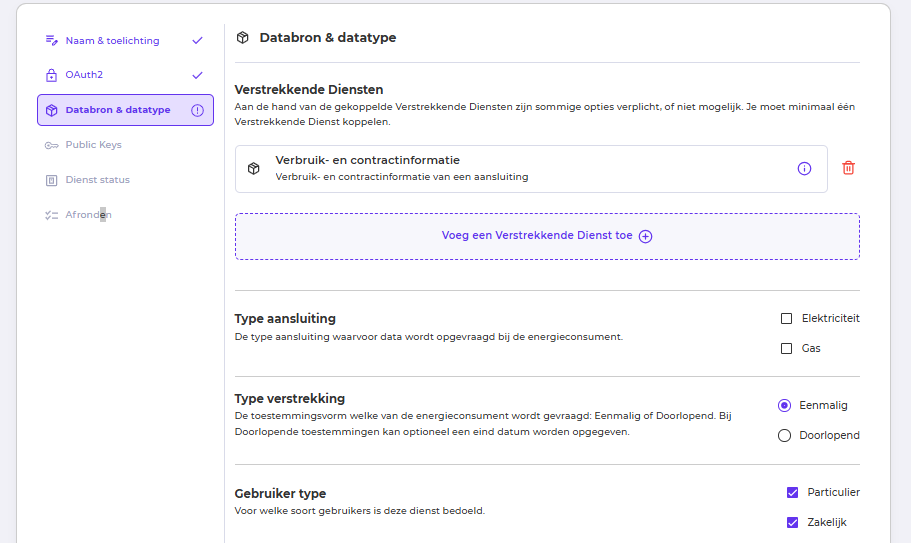
Task: Show info for Verbruik- en contractinformatie
Action: tap(804, 168)
